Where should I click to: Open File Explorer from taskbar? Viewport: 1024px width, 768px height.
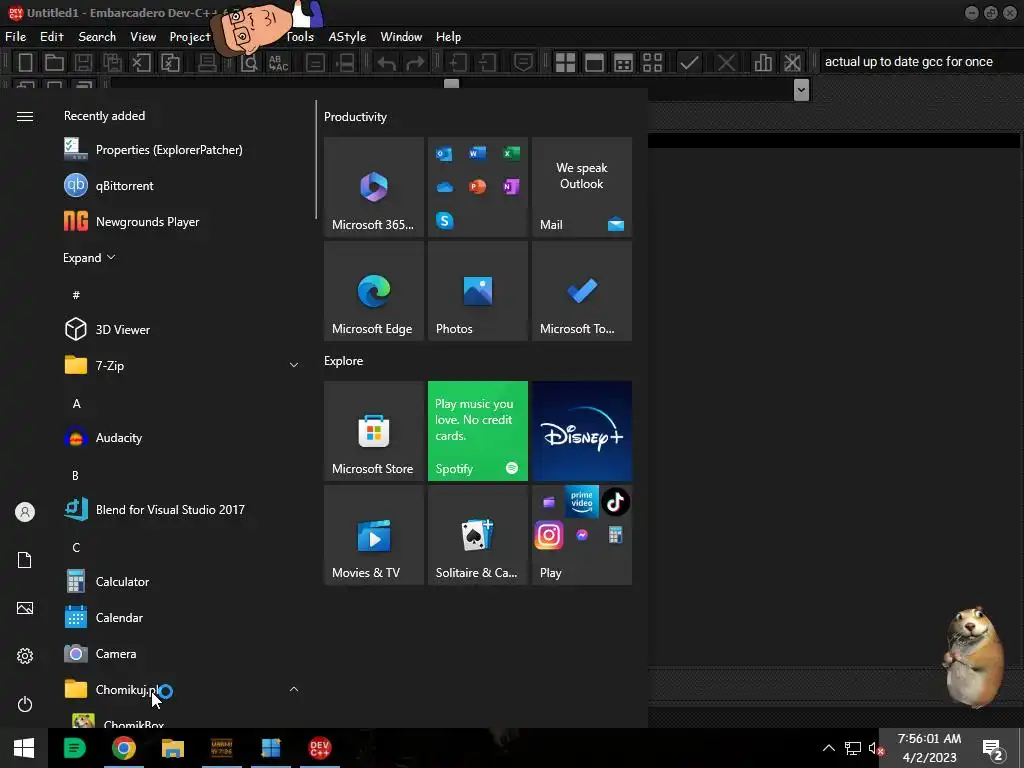click(x=173, y=748)
